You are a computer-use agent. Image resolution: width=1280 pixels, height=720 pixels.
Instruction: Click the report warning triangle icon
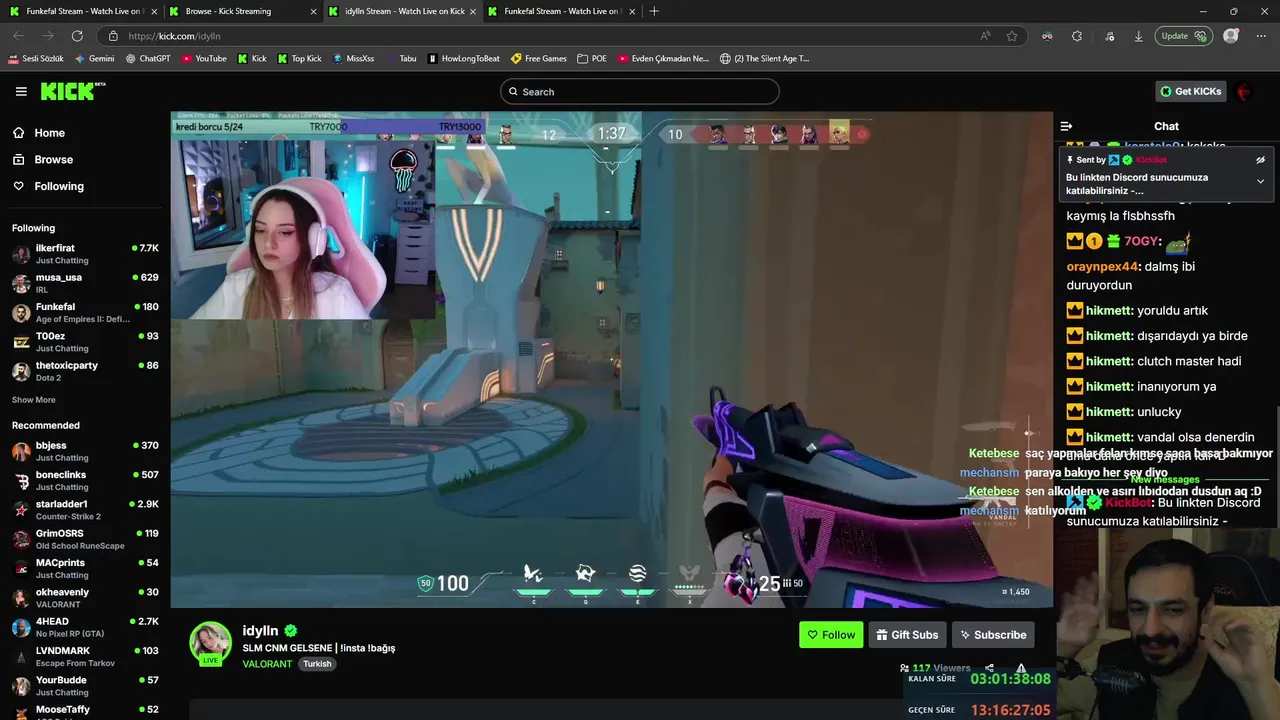[x=1021, y=669]
